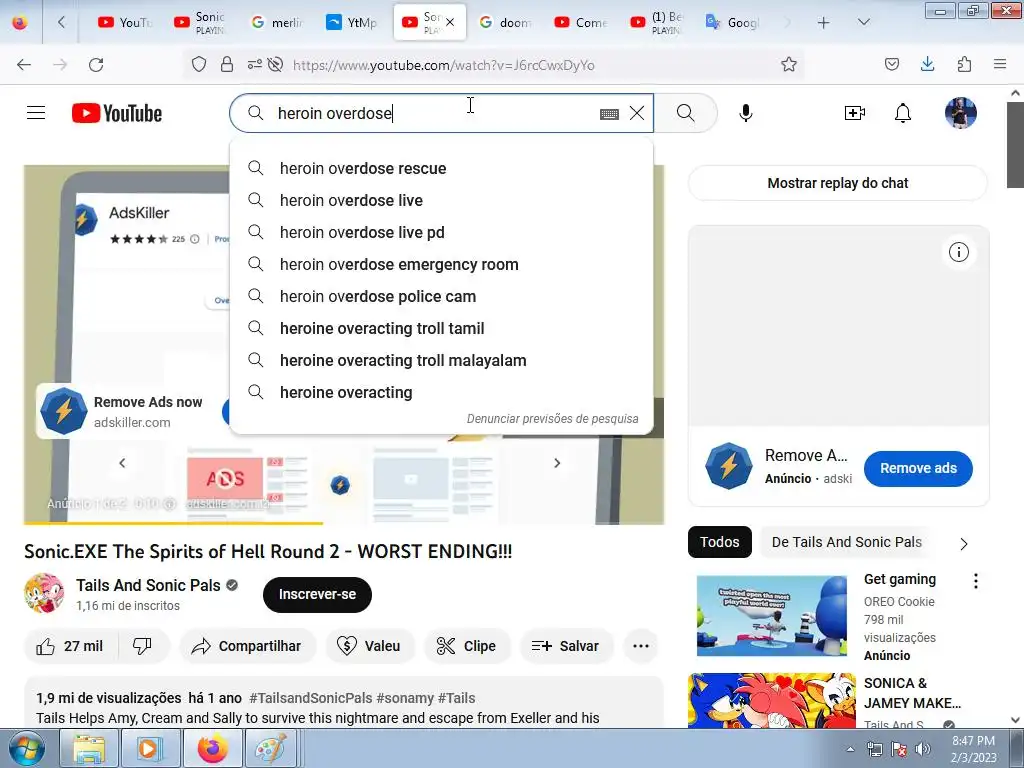View the site security padlock info

227,64
